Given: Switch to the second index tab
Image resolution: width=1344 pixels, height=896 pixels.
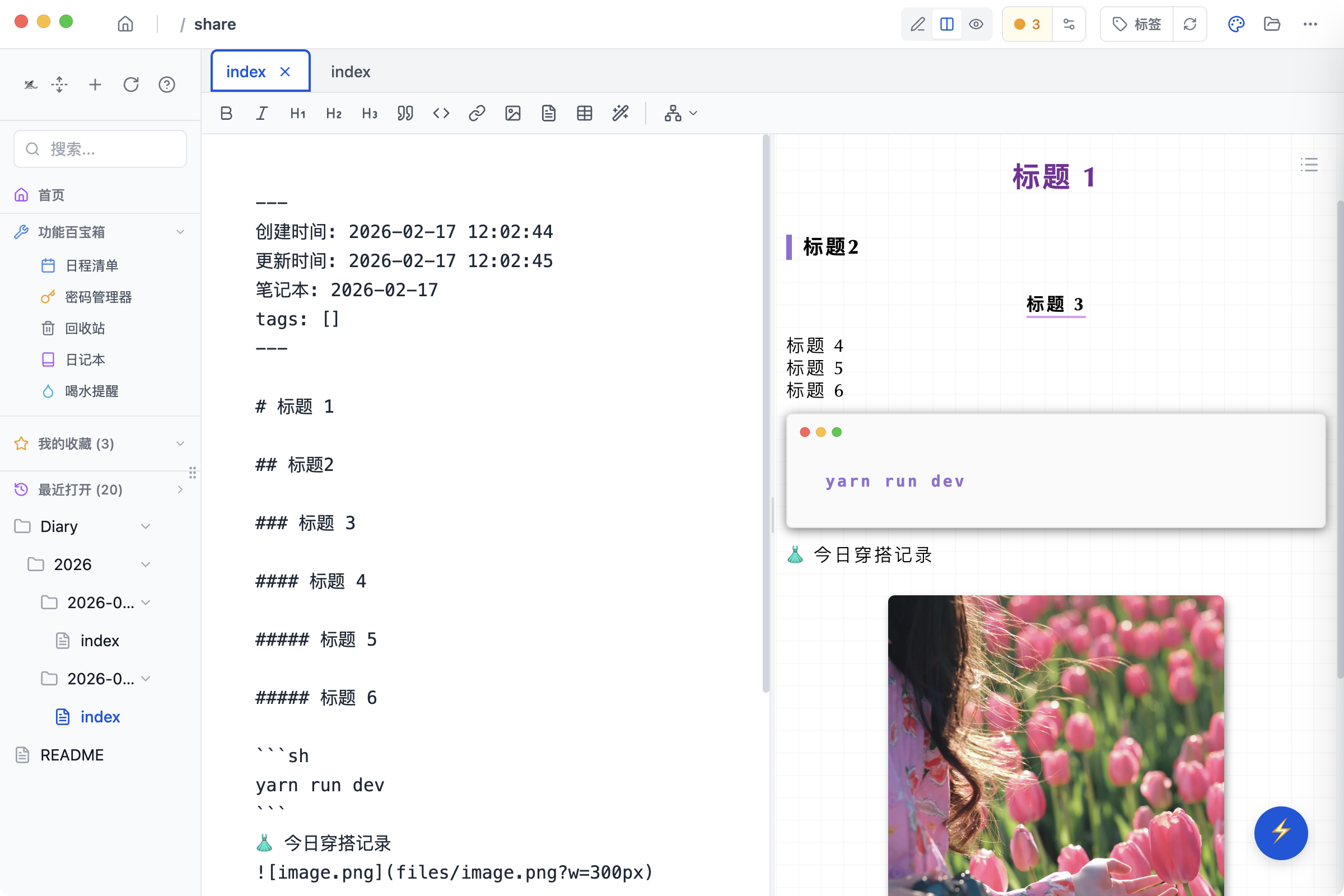Looking at the screenshot, I should 351,72.
